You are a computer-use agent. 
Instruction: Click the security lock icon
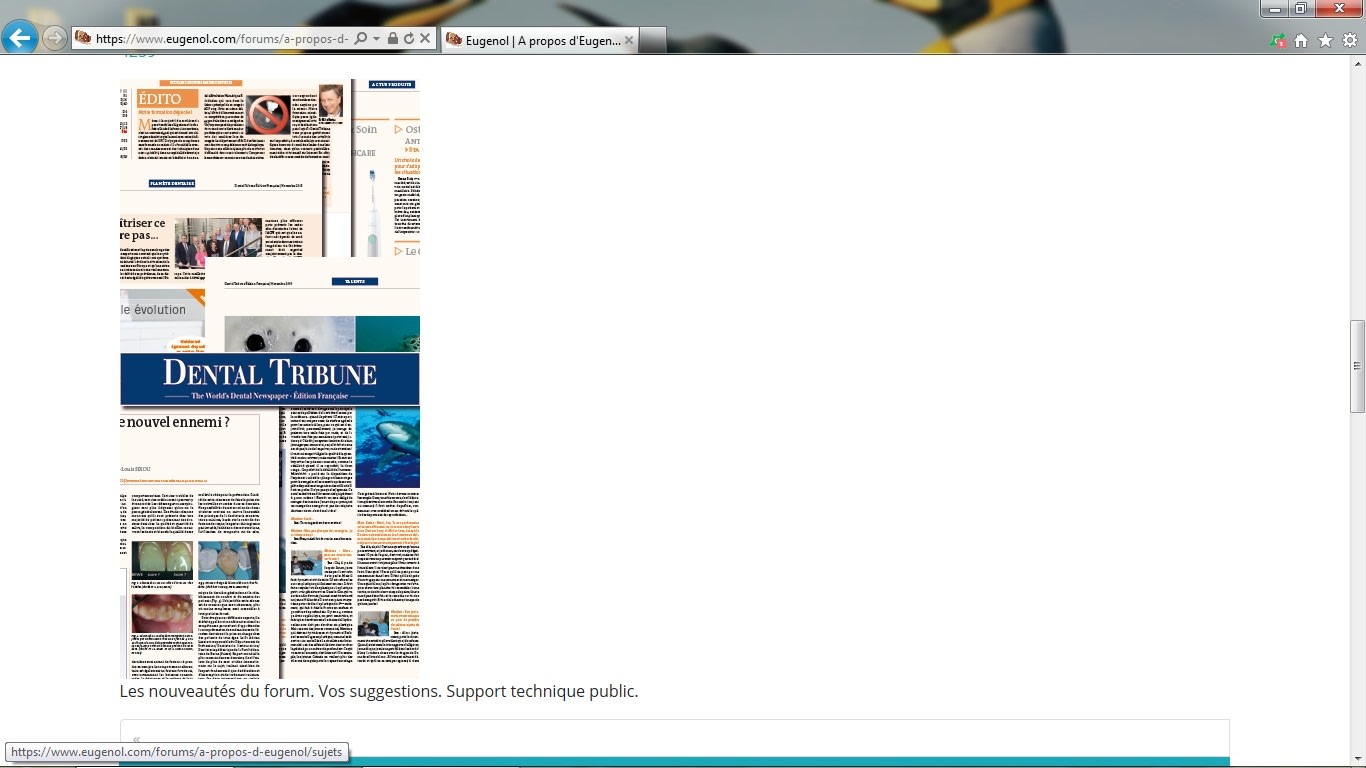coord(392,38)
